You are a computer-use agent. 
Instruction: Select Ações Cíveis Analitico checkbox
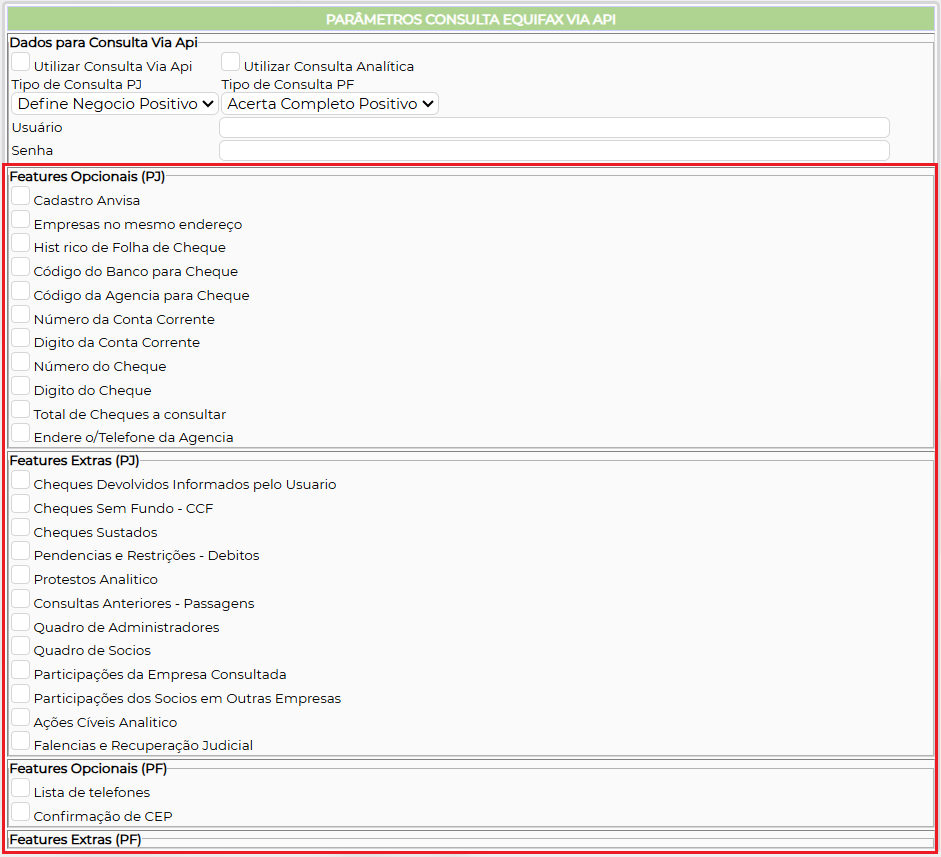pos(20,718)
